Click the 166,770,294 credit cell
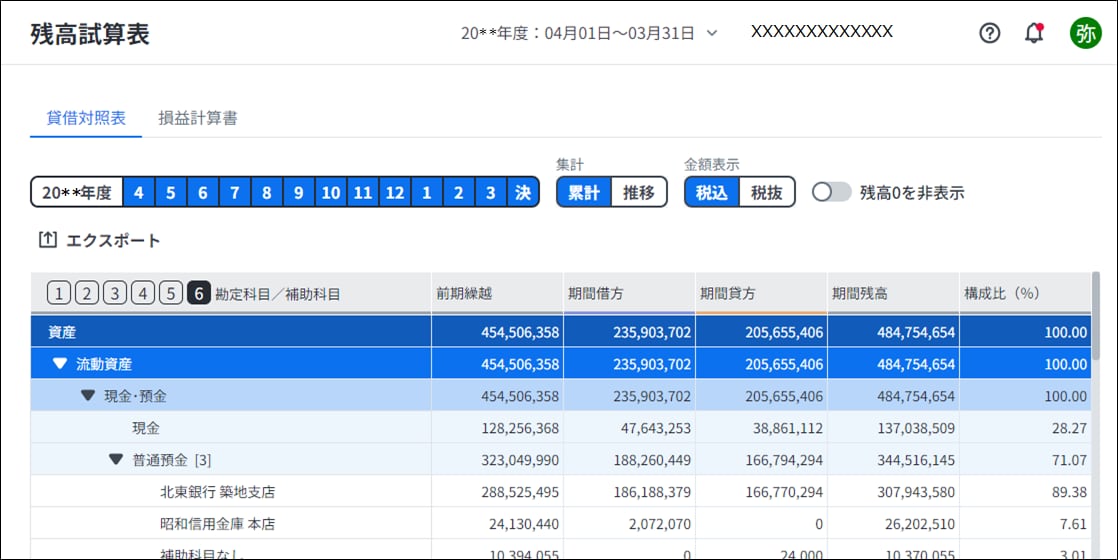Screen dimensions: 1118x560 [x=761, y=492]
